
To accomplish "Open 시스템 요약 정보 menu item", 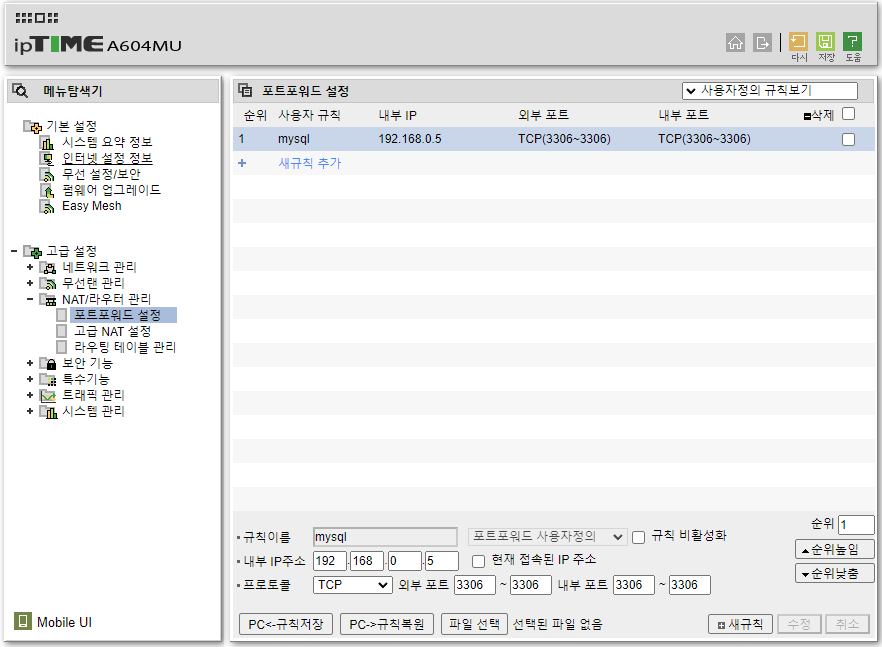I will pos(107,142).
